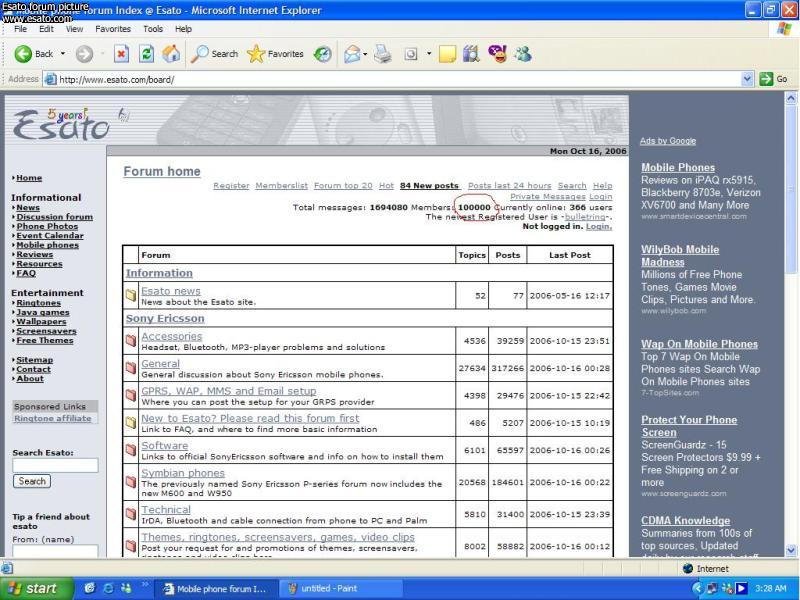Open Windows Messenger from the toolbar icon
The height and width of the screenshot is (600, 800).
pos(523,54)
